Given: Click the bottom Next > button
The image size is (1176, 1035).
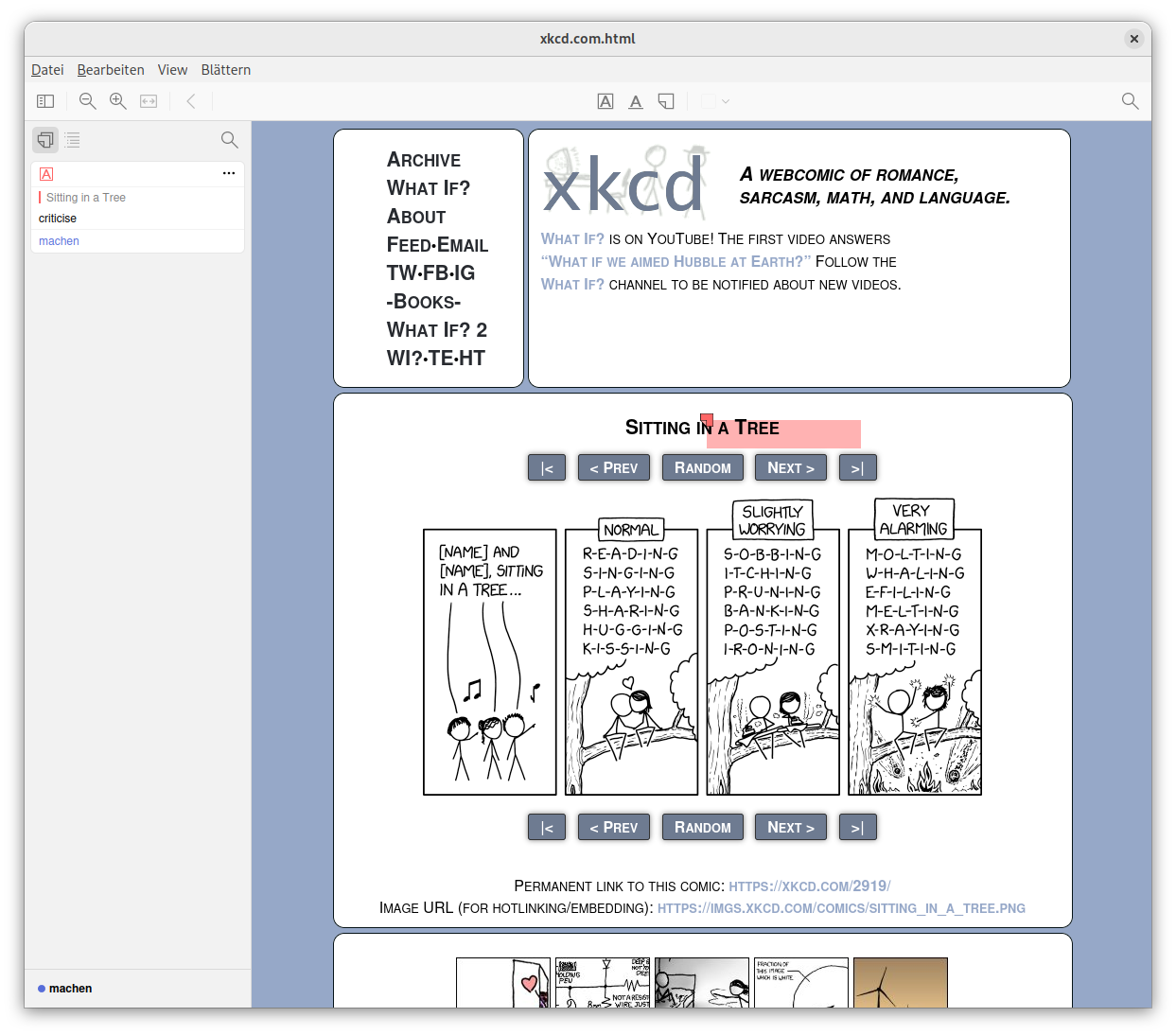Looking at the screenshot, I should [x=791, y=827].
